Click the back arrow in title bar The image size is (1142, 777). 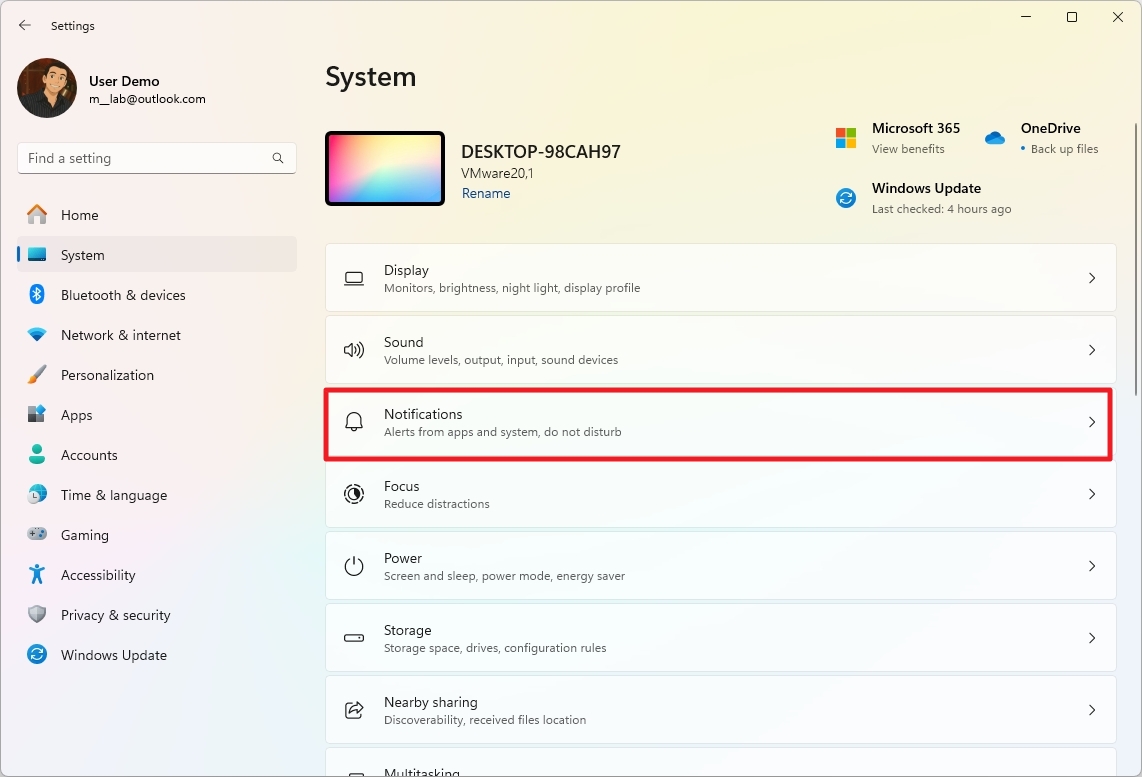click(x=25, y=26)
